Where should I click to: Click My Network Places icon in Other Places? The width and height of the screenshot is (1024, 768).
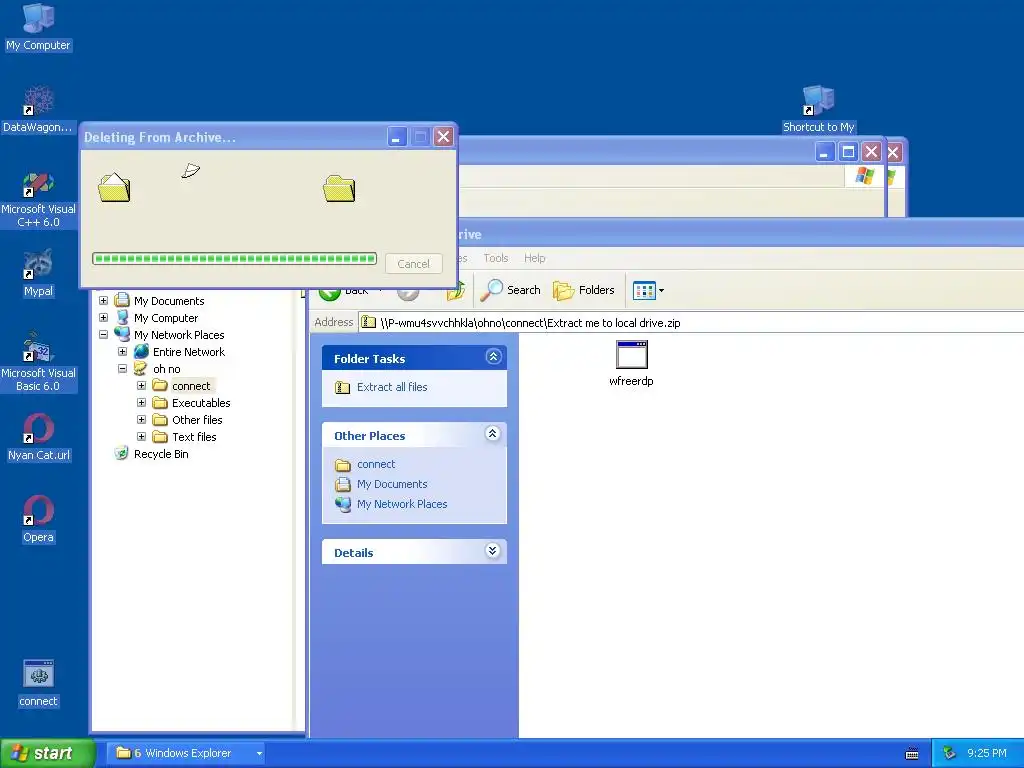click(x=343, y=504)
